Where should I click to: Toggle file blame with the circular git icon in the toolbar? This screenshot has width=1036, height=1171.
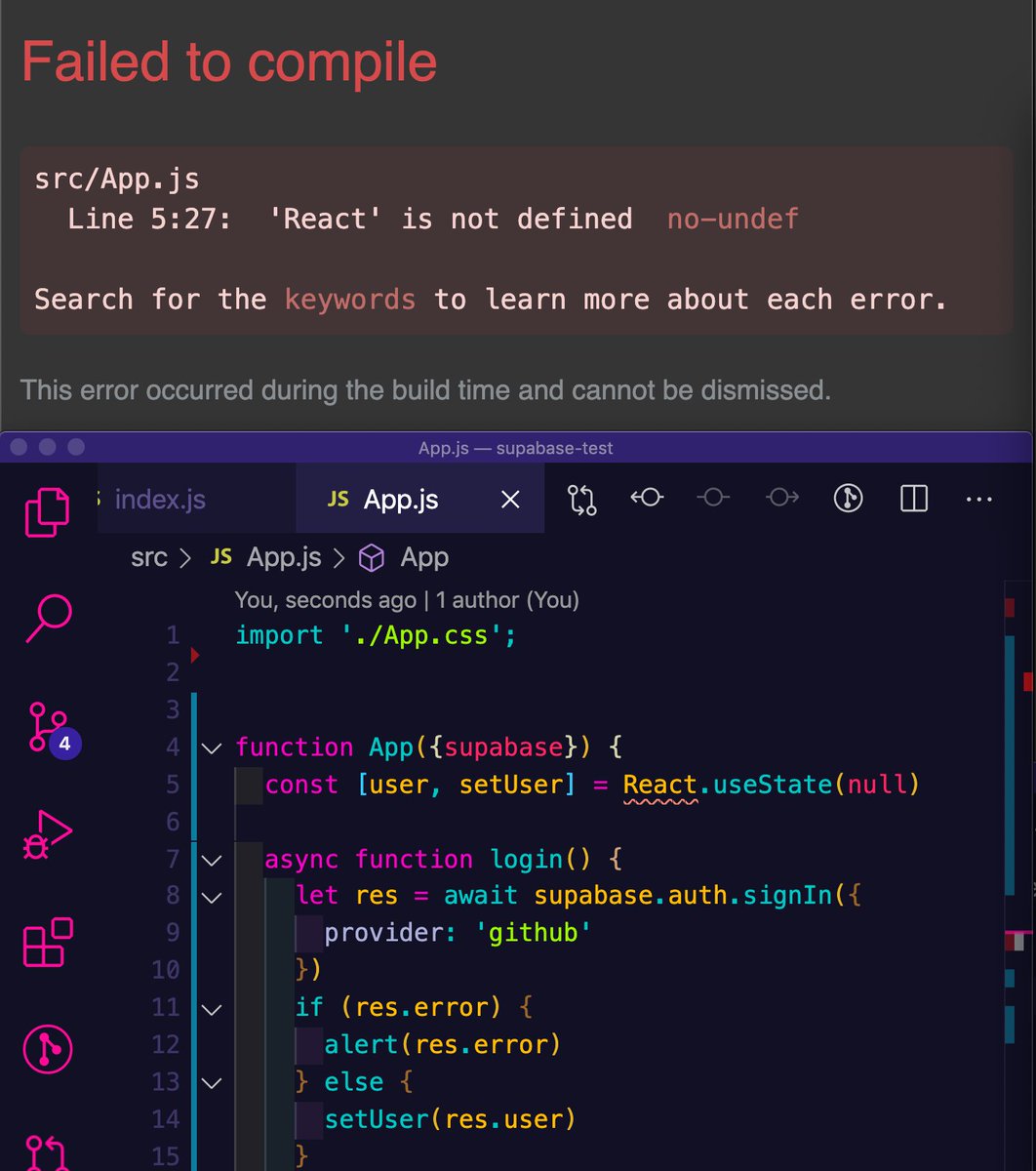(848, 499)
